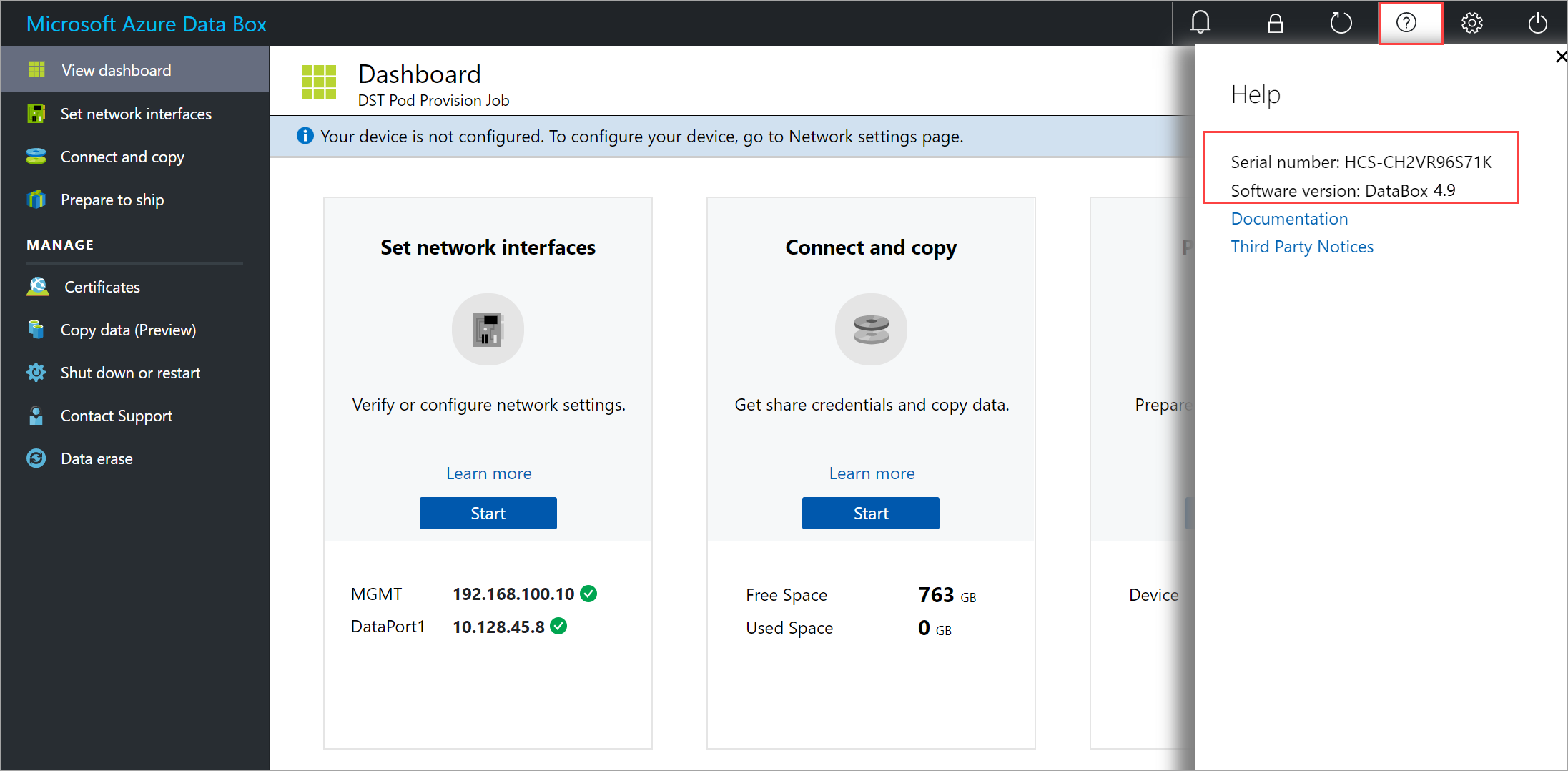
Task: Close the Help panel
Action: [1561, 57]
